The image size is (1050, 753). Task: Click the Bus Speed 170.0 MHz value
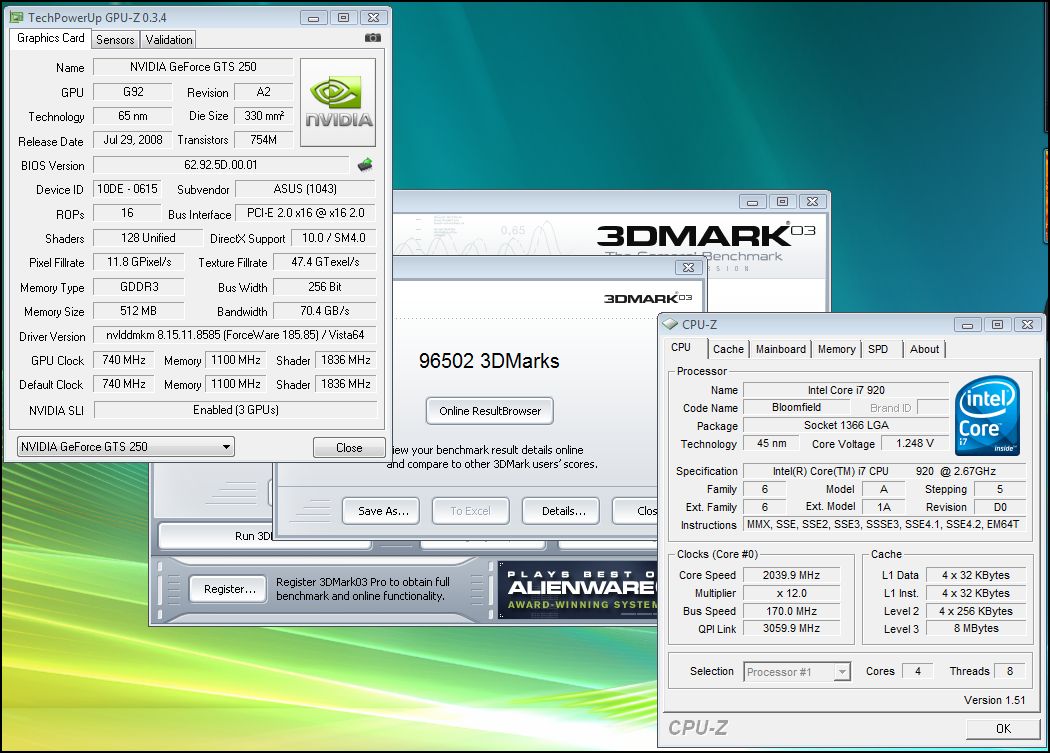[x=791, y=611]
